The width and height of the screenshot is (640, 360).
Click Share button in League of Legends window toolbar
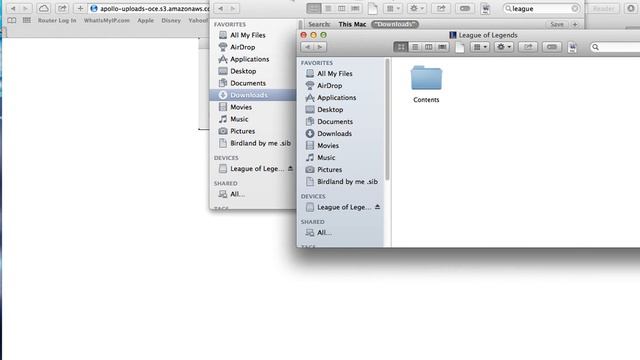click(x=528, y=47)
